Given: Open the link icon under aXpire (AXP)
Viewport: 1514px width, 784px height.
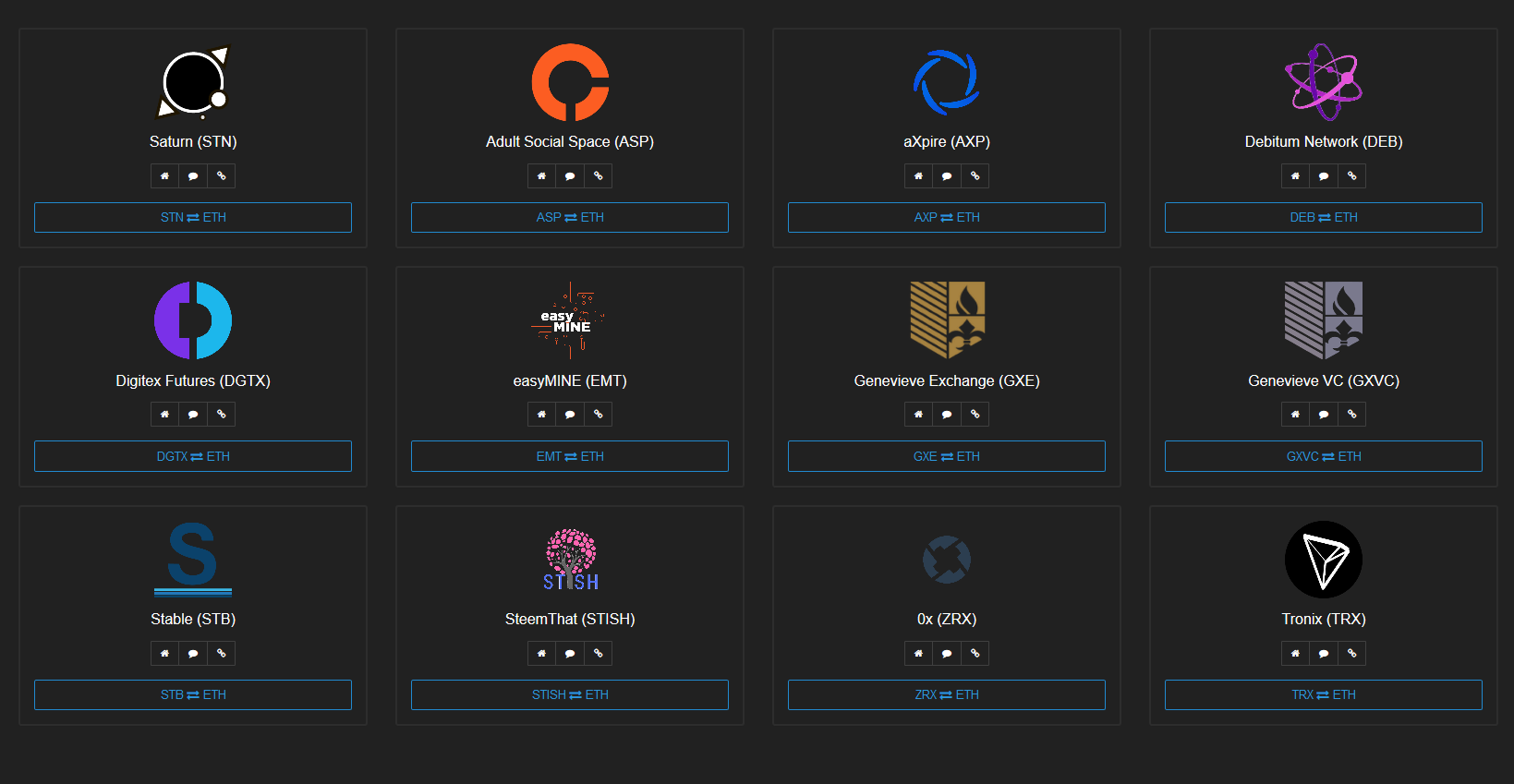Looking at the screenshot, I should pyautogui.click(x=975, y=175).
